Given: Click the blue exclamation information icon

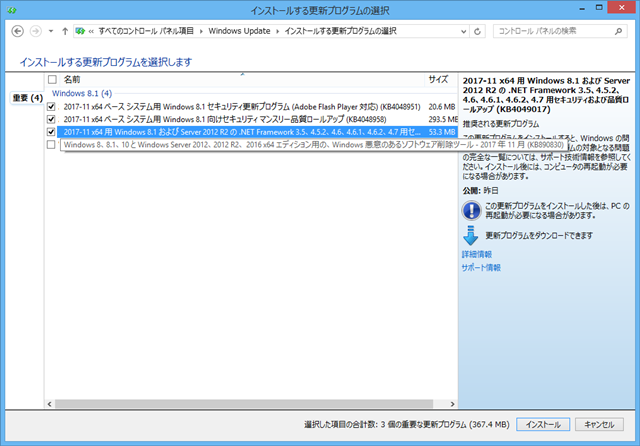Looking at the screenshot, I should (x=471, y=211).
